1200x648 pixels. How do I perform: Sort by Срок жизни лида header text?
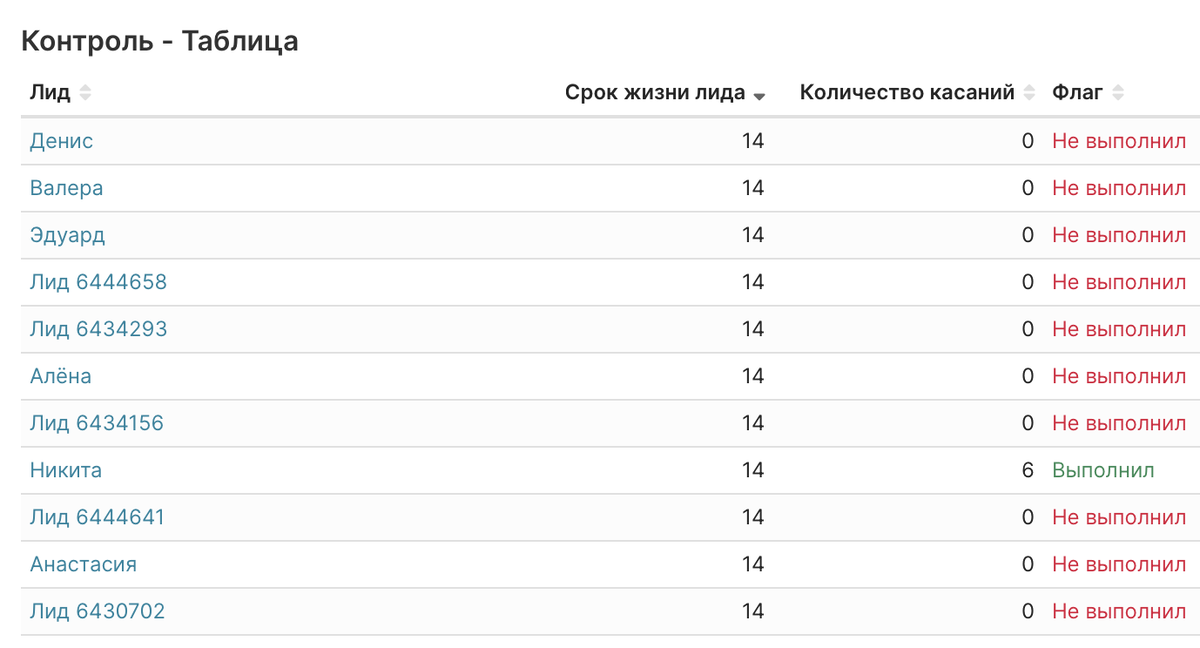point(655,93)
